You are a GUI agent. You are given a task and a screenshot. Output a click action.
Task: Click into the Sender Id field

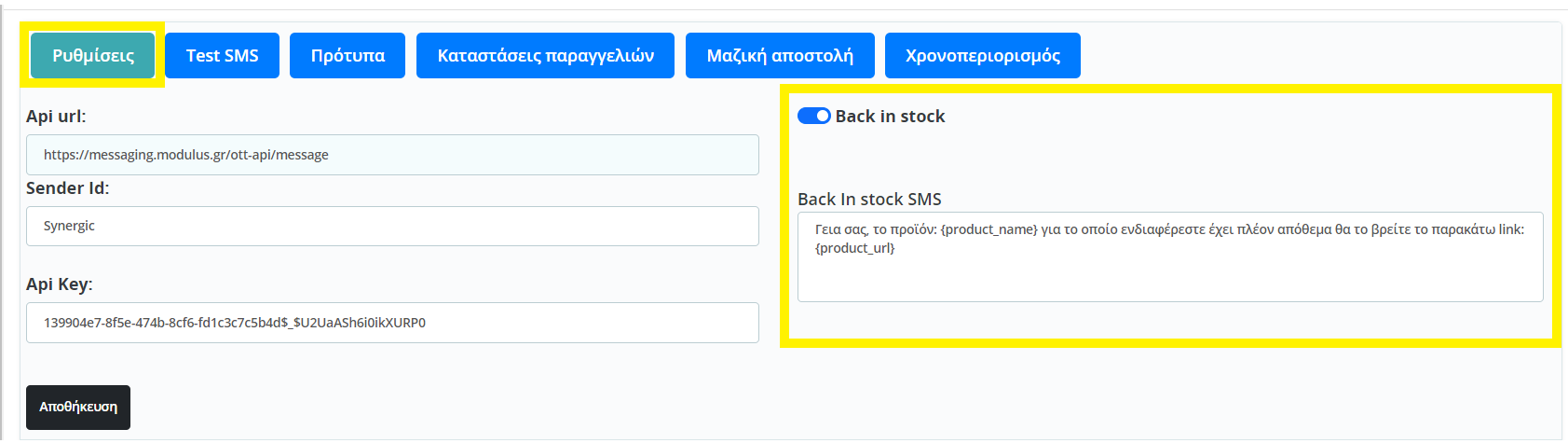pos(392,226)
